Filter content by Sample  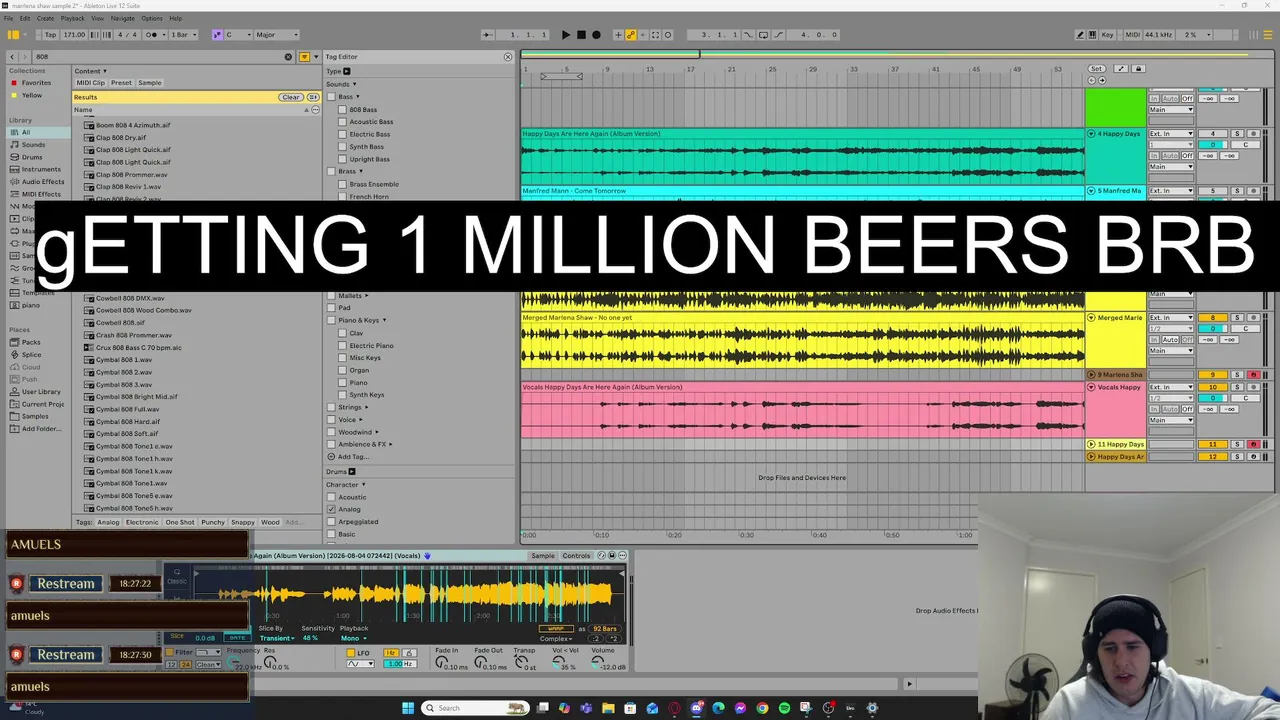coord(150,83)
